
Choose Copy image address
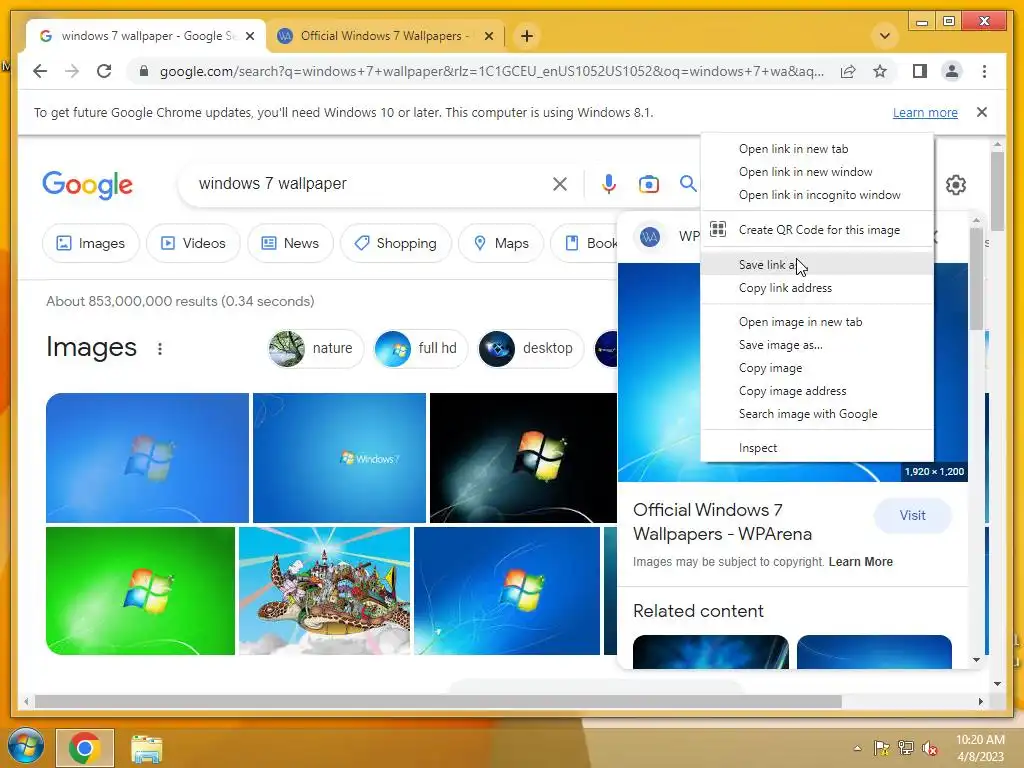click(817, 391)
